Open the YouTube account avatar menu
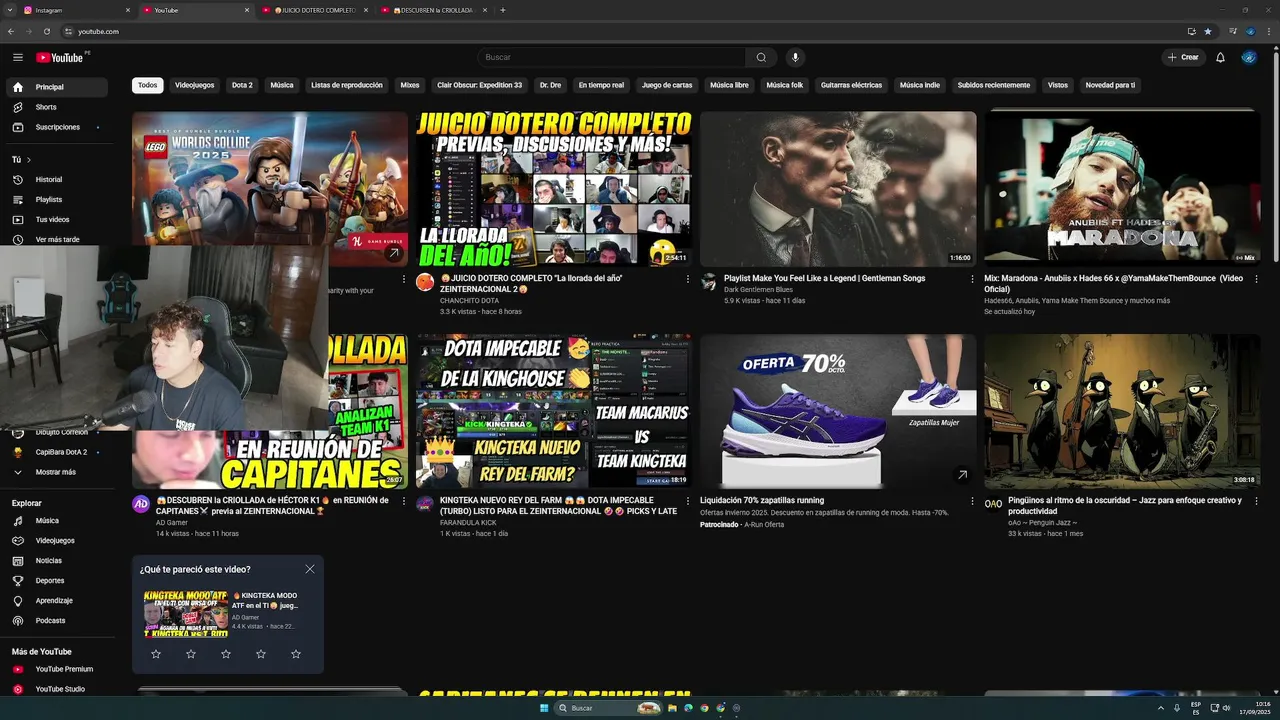 tap(1249, 57)
